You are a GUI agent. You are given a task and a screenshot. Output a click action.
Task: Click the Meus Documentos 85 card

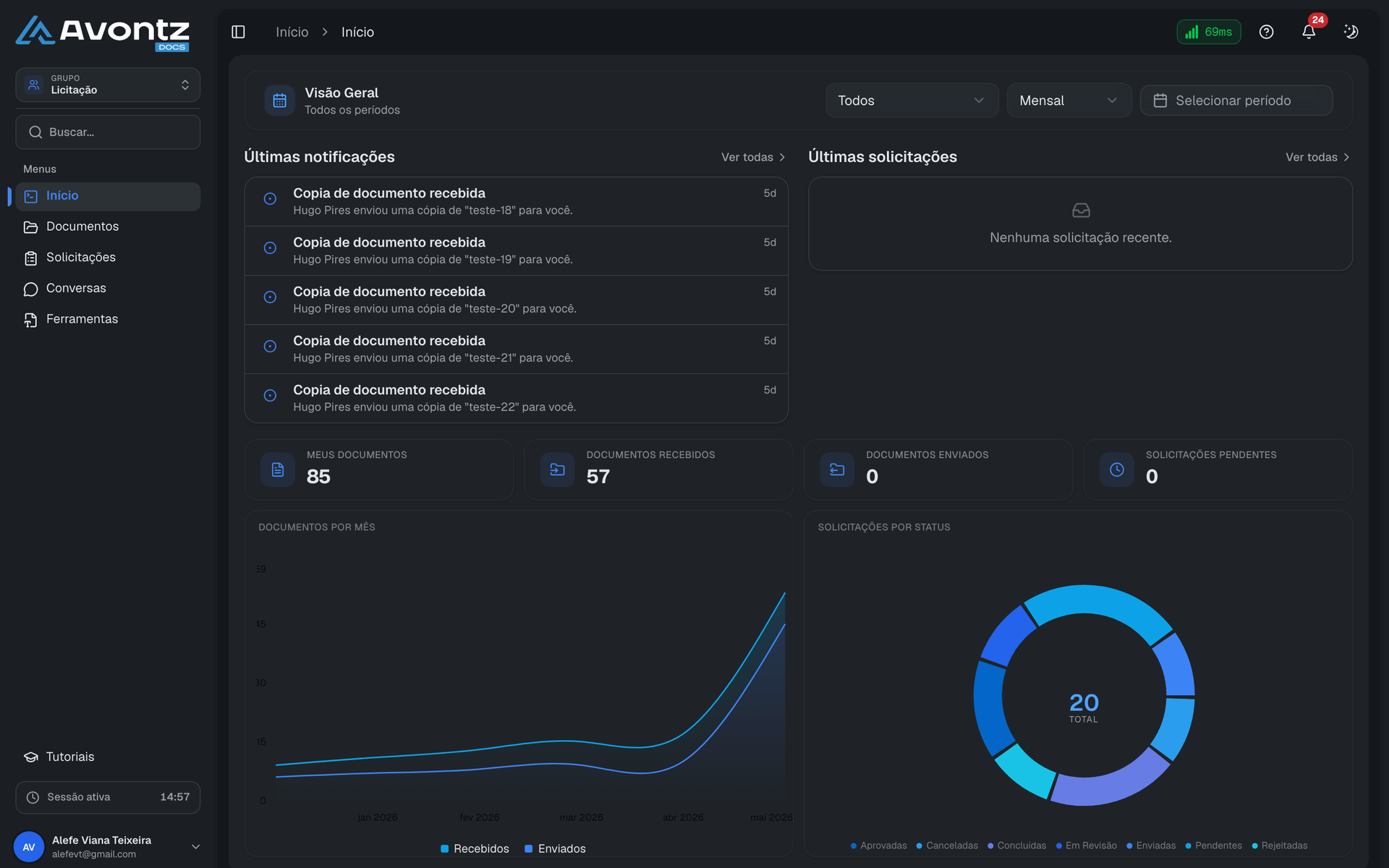coord(379,470)
